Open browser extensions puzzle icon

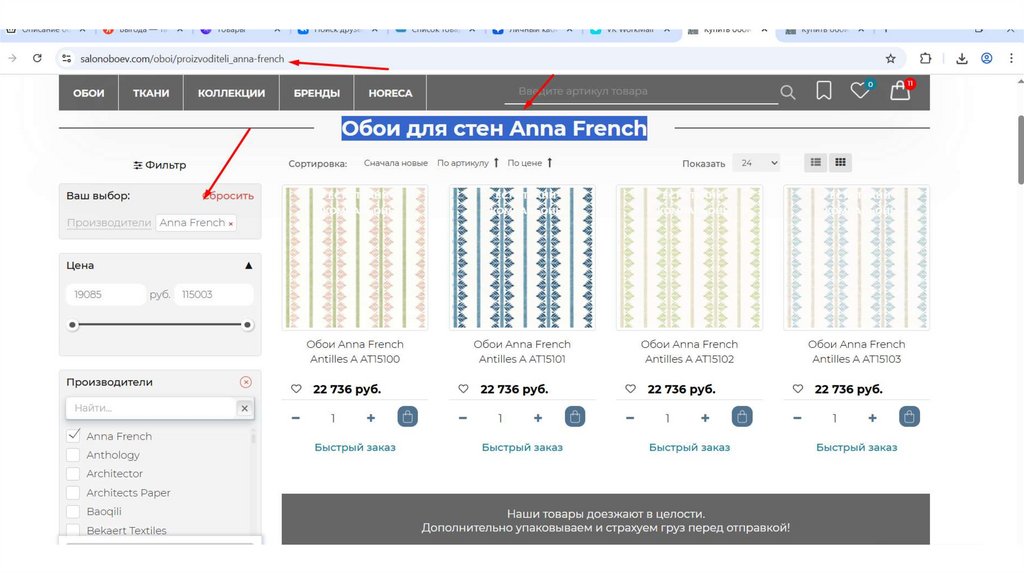point(925,59)
